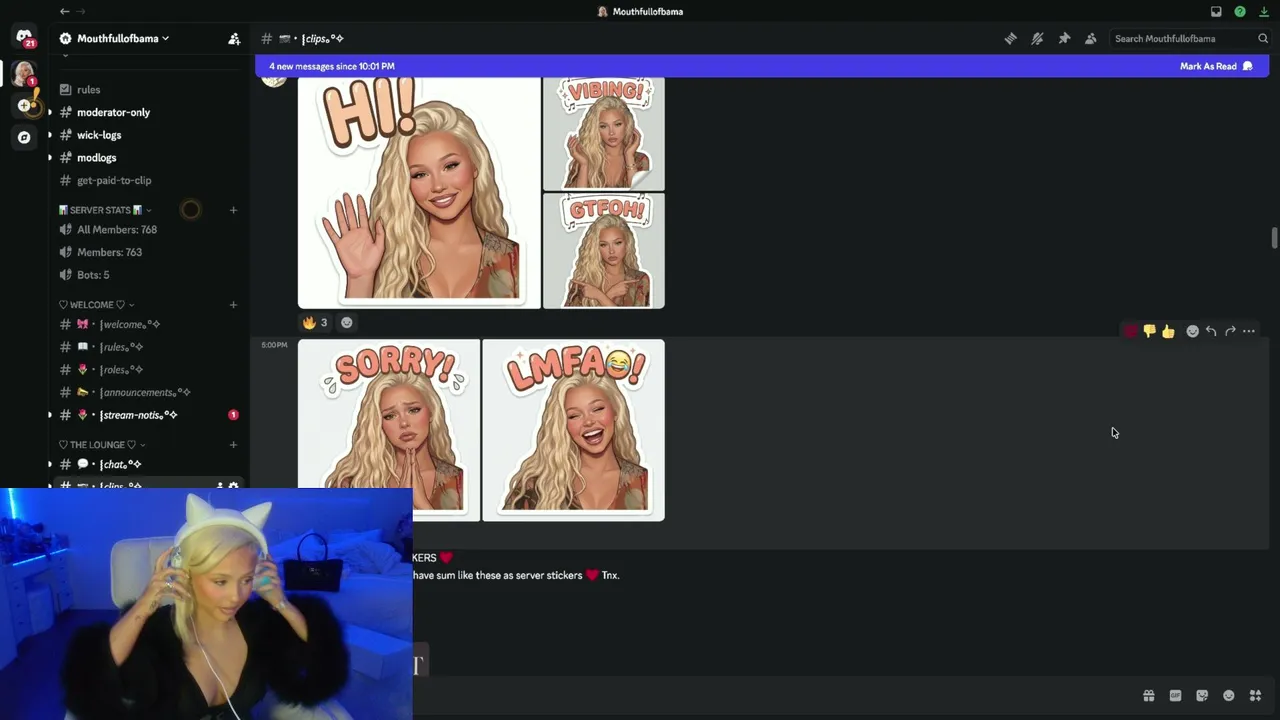Open the HI! sticker image
This screenshot has height=720, width=1280.
pyautogui.click(x=419, y=193)
